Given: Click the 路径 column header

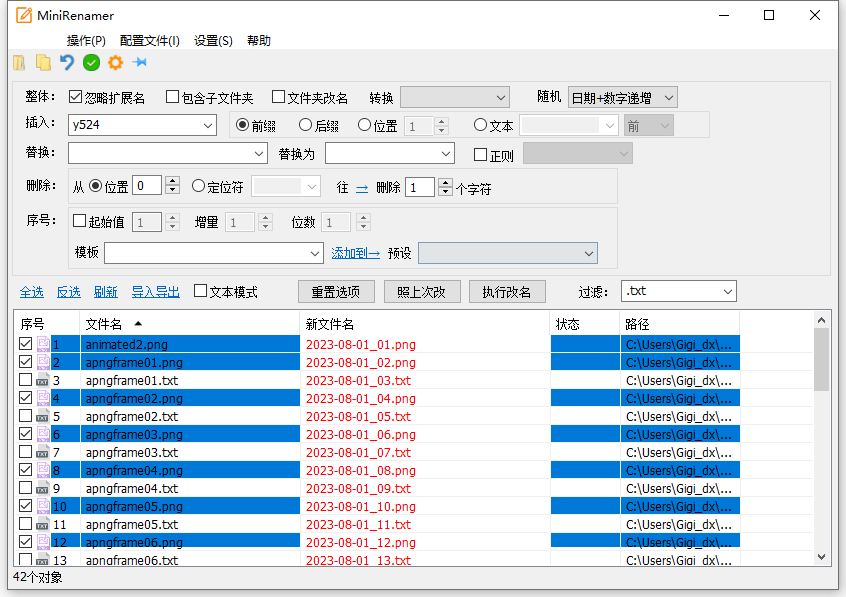Looking at the screenshot, I should [x=679, y=324].
